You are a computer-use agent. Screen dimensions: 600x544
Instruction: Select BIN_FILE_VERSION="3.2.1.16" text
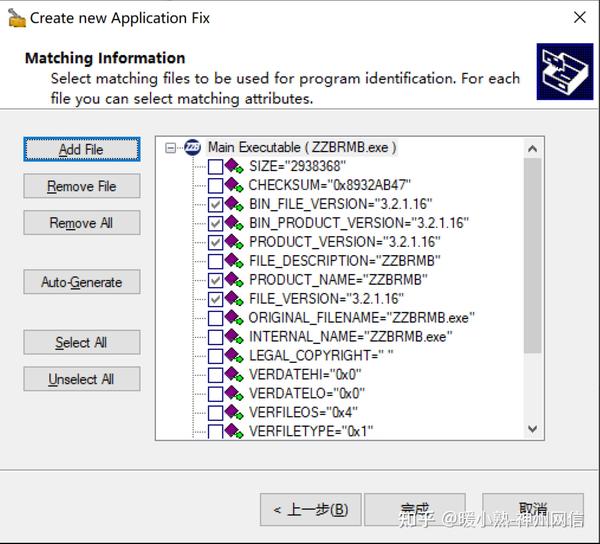[x=341, y=204]
